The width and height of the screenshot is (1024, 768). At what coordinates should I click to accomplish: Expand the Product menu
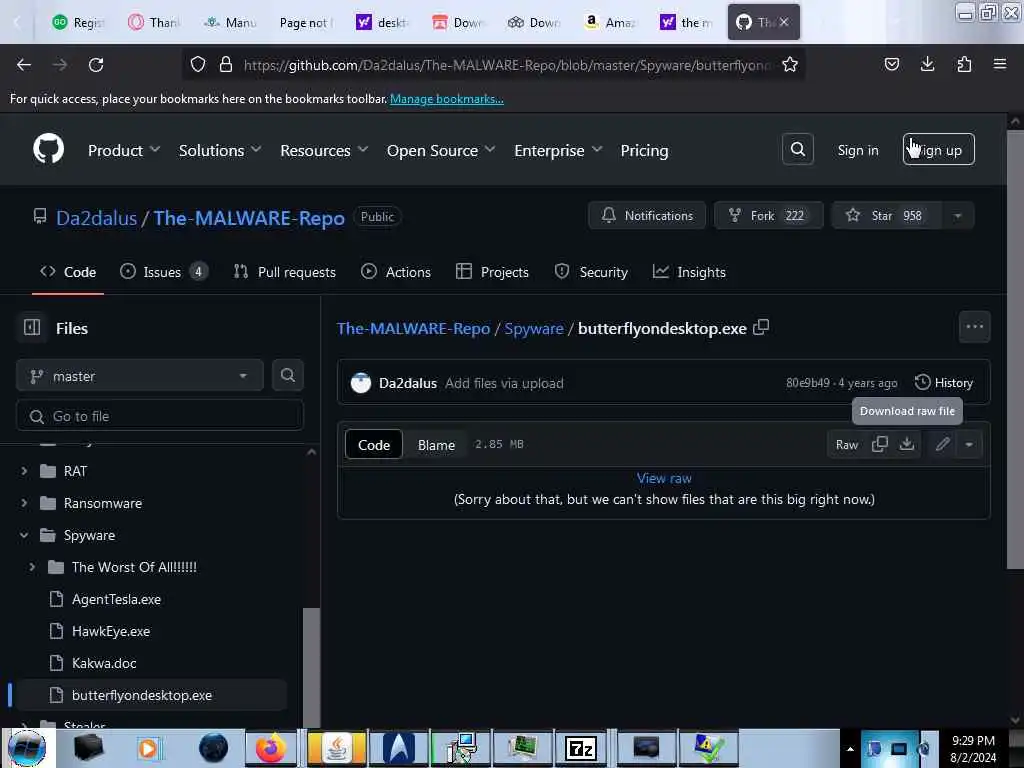click(124, 150)
